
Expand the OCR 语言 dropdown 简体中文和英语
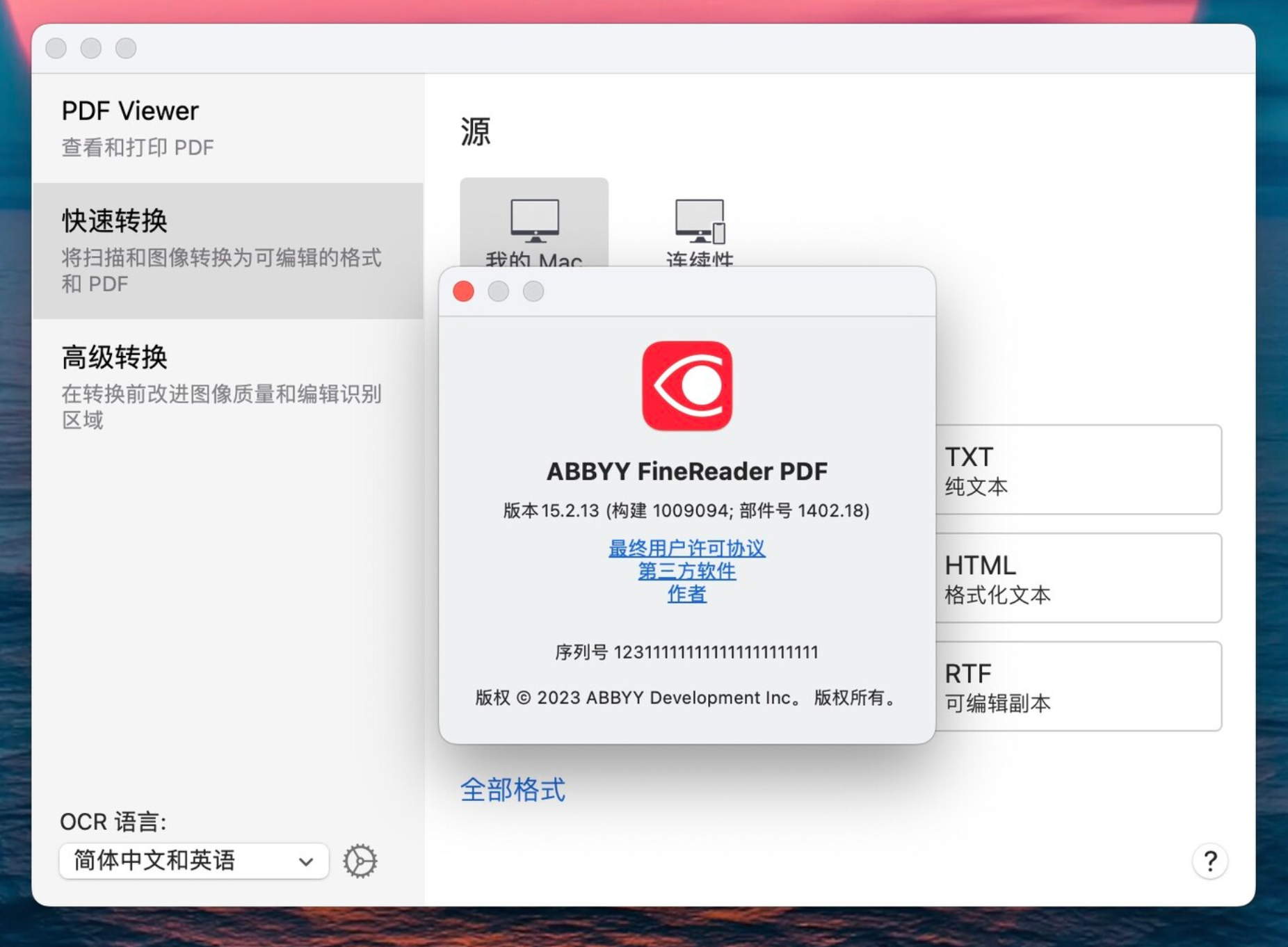[x=194, y=861]
